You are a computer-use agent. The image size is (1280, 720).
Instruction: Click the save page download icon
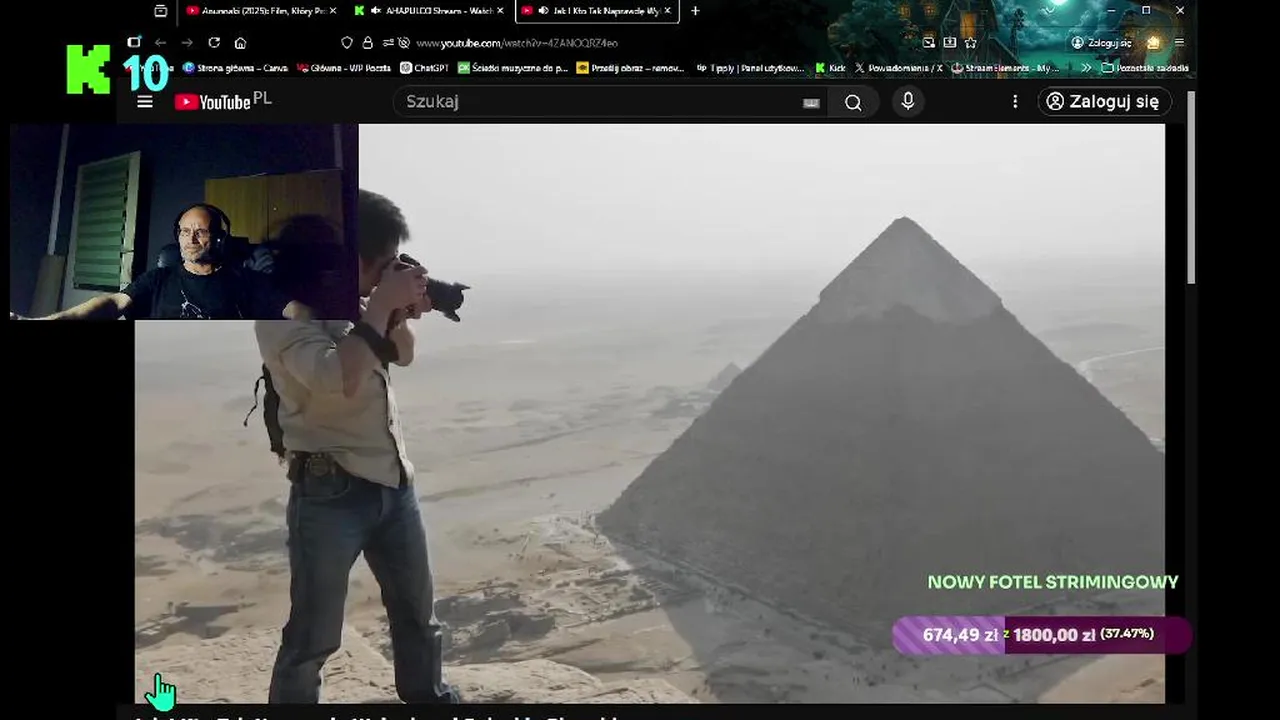(950, 43)
